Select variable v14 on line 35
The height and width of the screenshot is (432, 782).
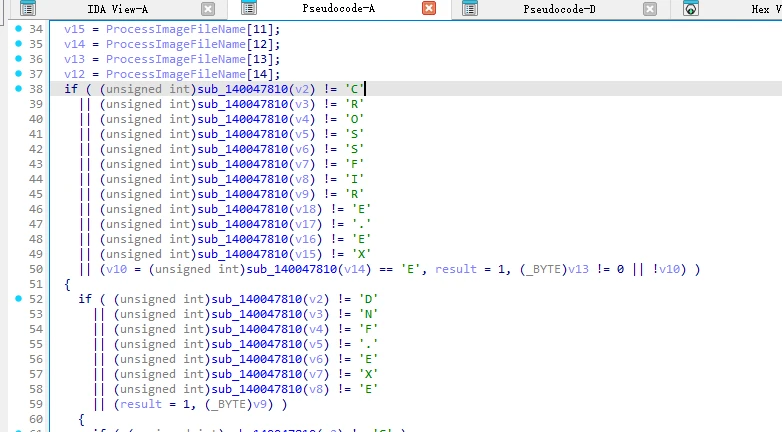74,44
